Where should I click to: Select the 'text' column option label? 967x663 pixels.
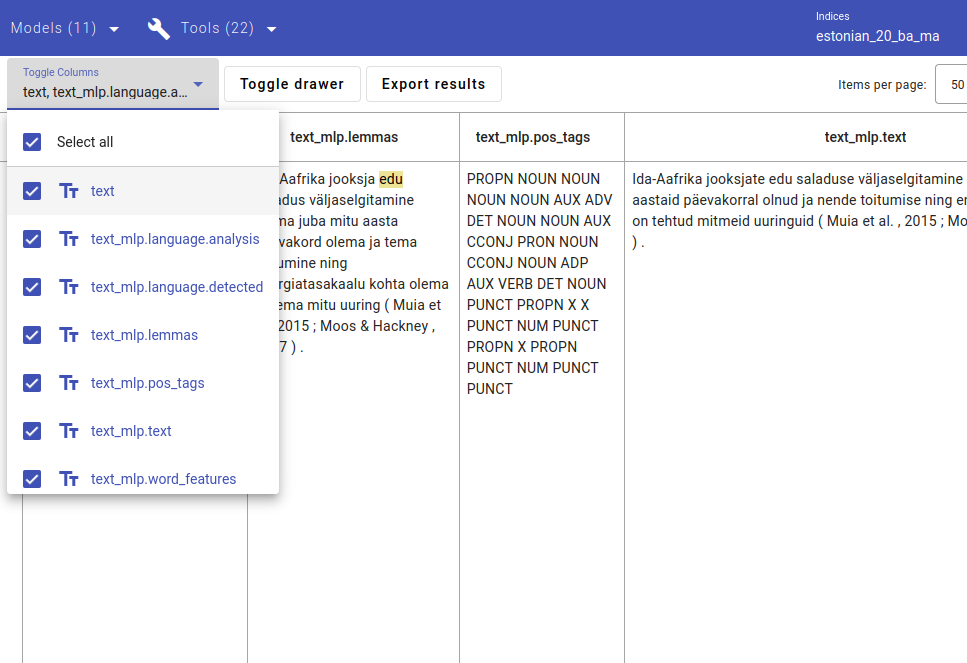coord(102,191)
